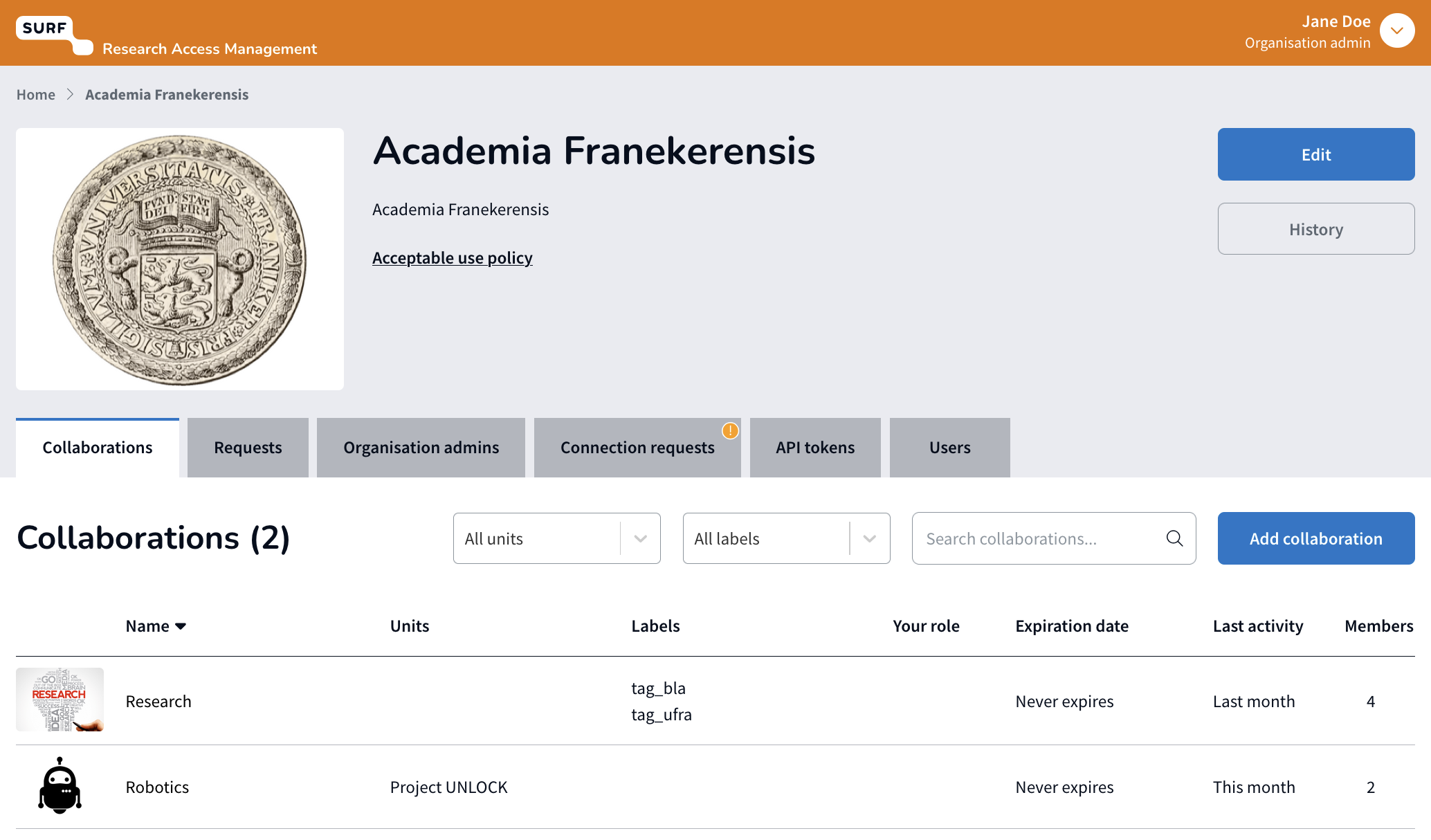The height and width of the screenshot is (840, 1431).
Task: Sort by Labels column header
Action: [x=655, y=626]
